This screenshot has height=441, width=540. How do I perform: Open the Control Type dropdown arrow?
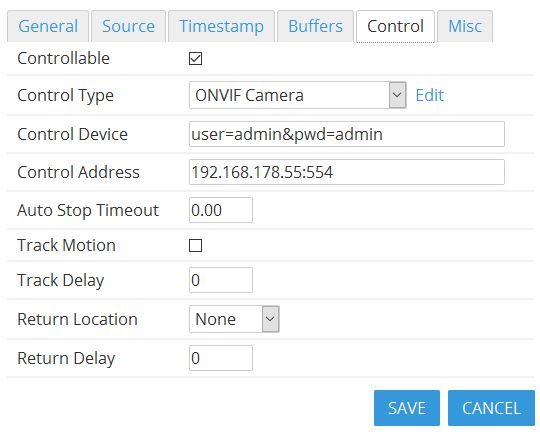[x=397, y=95]
